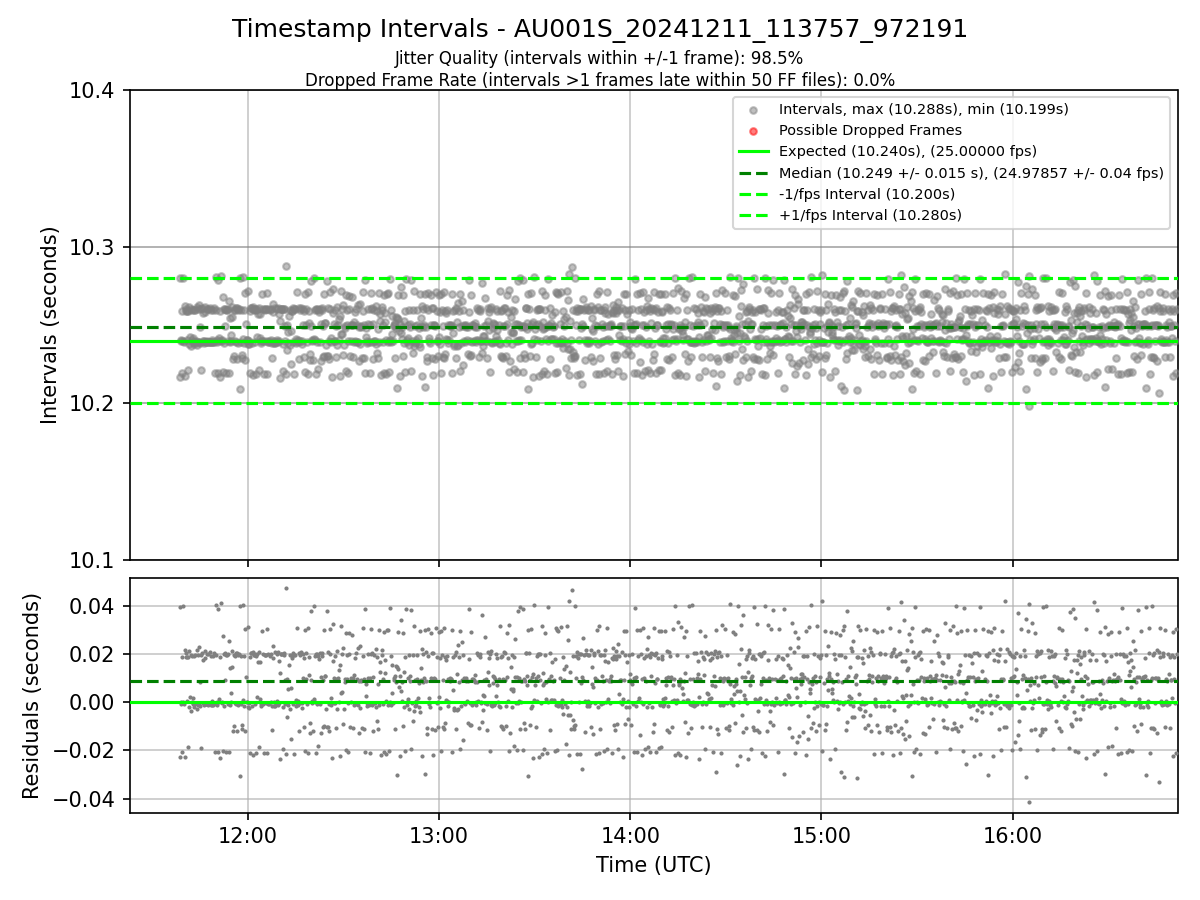Select legend entry "+1/fps Interval (10.280s)"

[870, 215]
